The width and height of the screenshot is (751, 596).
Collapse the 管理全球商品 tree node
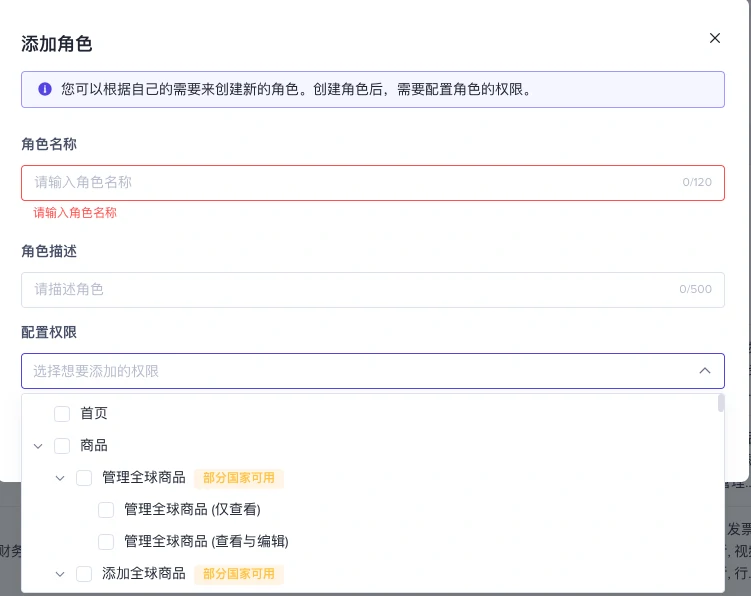pyautogui.click(x=60, y=478)
